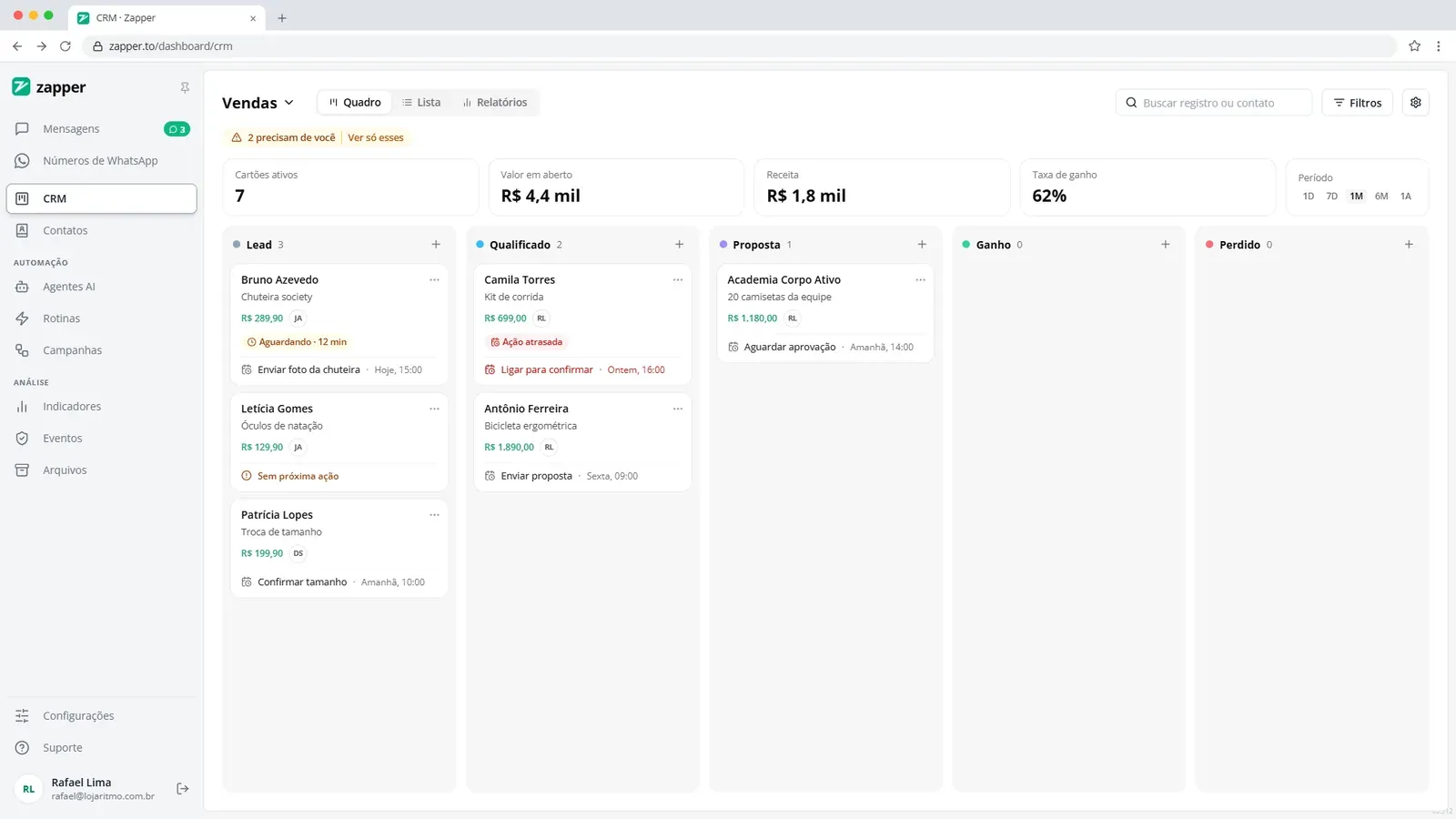
Task: Open Agentes AI in sidebar
Action: pos(101,287)
